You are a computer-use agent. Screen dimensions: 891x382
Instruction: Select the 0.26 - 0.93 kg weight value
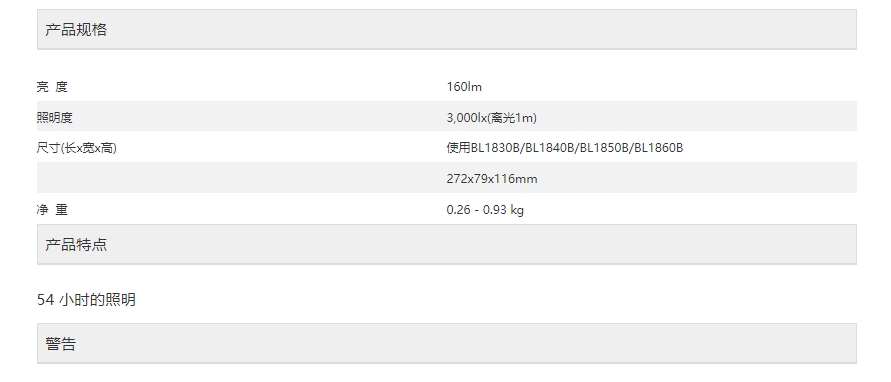(x=485, y=209)
